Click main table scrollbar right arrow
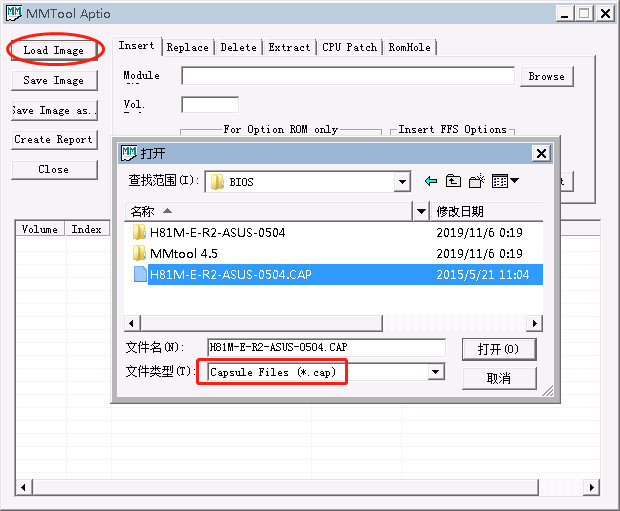The height and width of the screenshot is (511, 620). [x=592, y=487]
